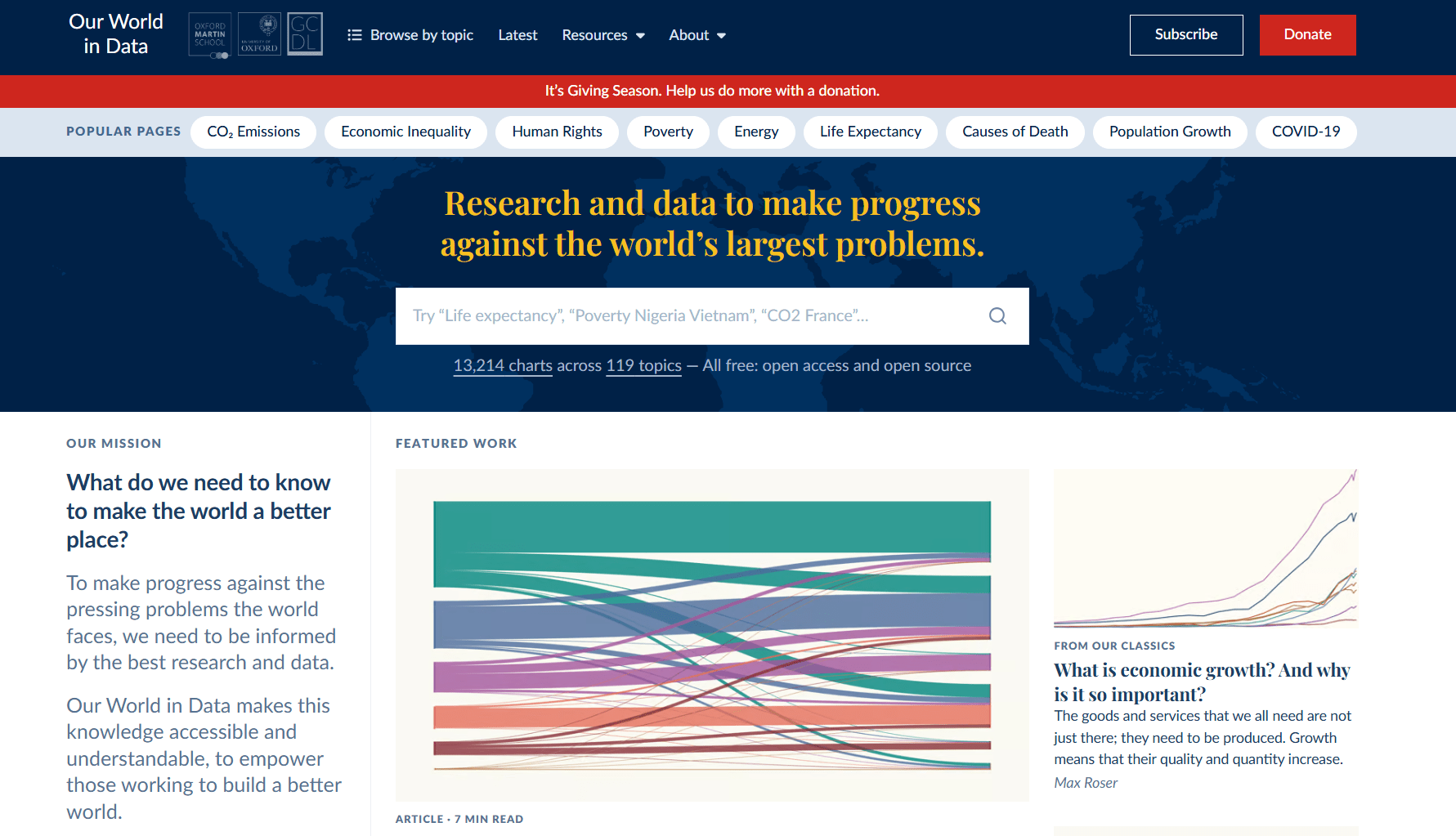This screenshot has height=836, width=1456.
Task: Open the 119 topics link
Action: click(643, 365)
